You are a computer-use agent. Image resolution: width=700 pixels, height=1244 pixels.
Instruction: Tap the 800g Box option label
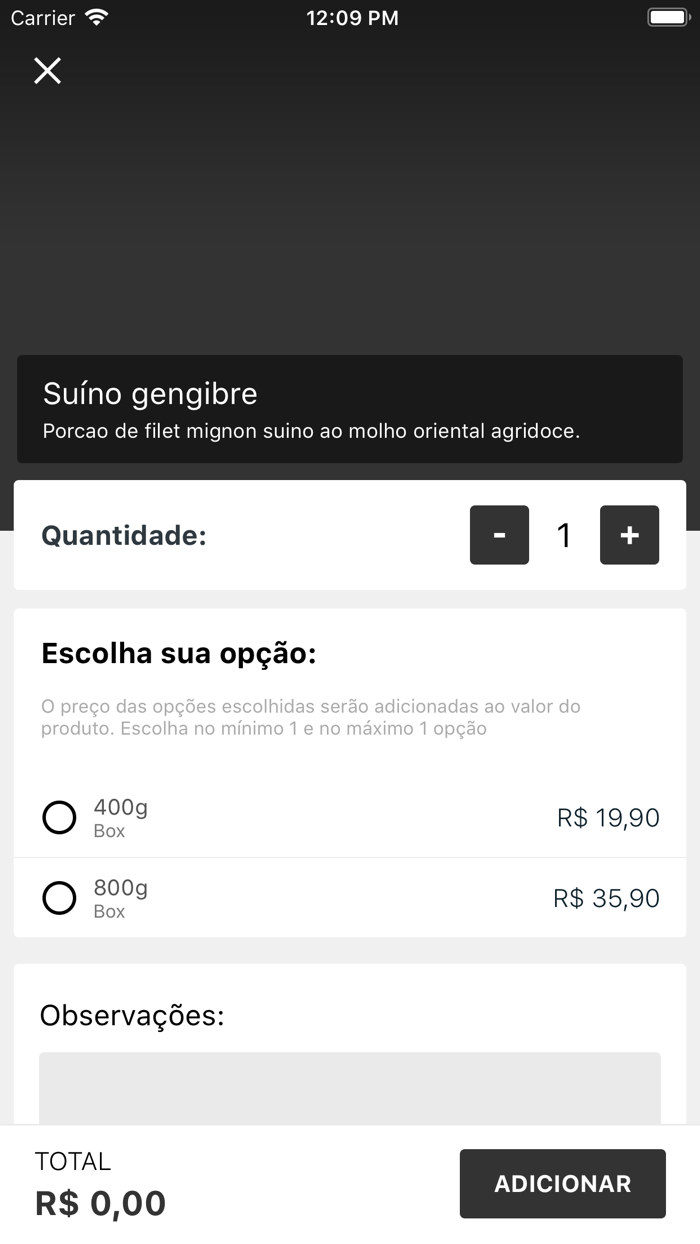pyautogui.click(x=120, y=897)
